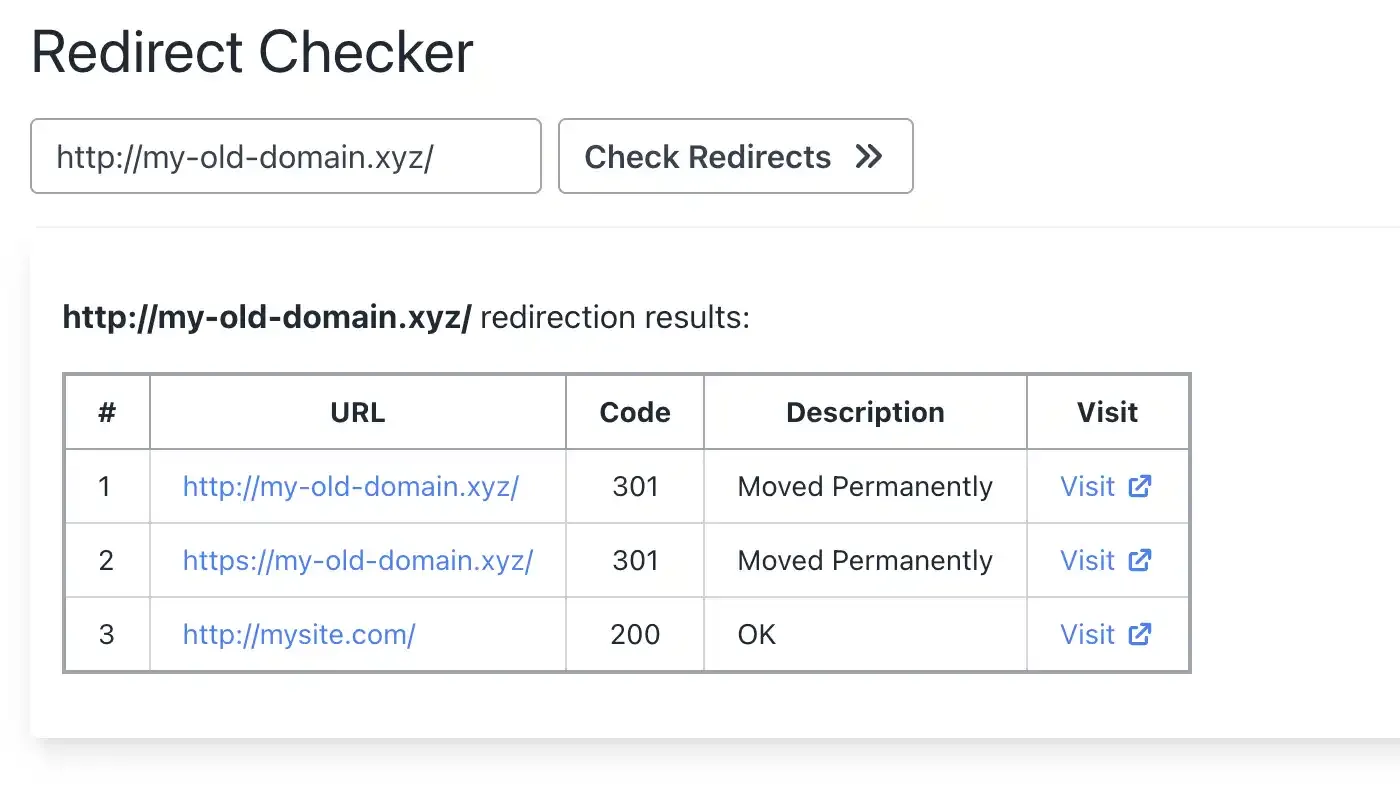1400x788 pixels.
Task: Click the bold http://my-old-domain.xyz/ results heading
Action: point(268,316)
